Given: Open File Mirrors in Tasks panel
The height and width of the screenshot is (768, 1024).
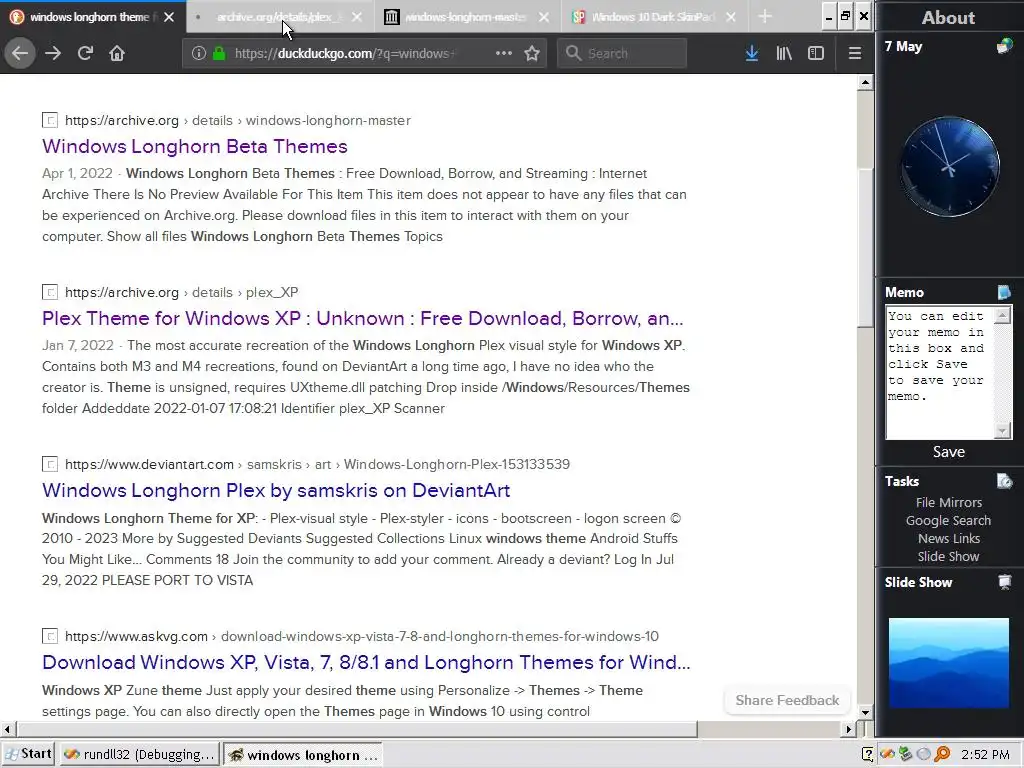Looking at the screenshot, I should tap(948, 502).
